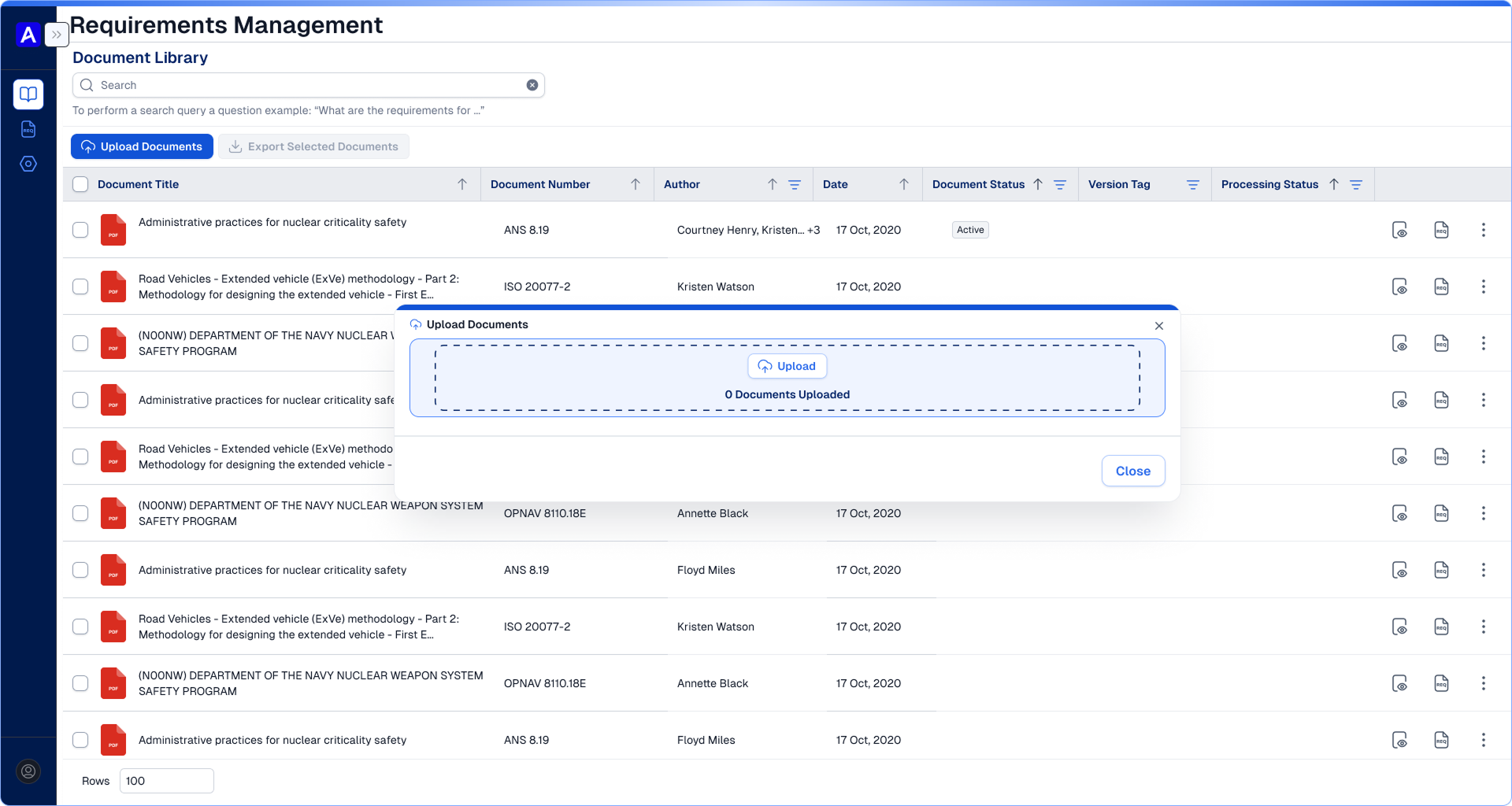Click the app logo 'A' icon
Image resolution: width=1512 pixels, height=806 pixels.
tap(28, 35)
